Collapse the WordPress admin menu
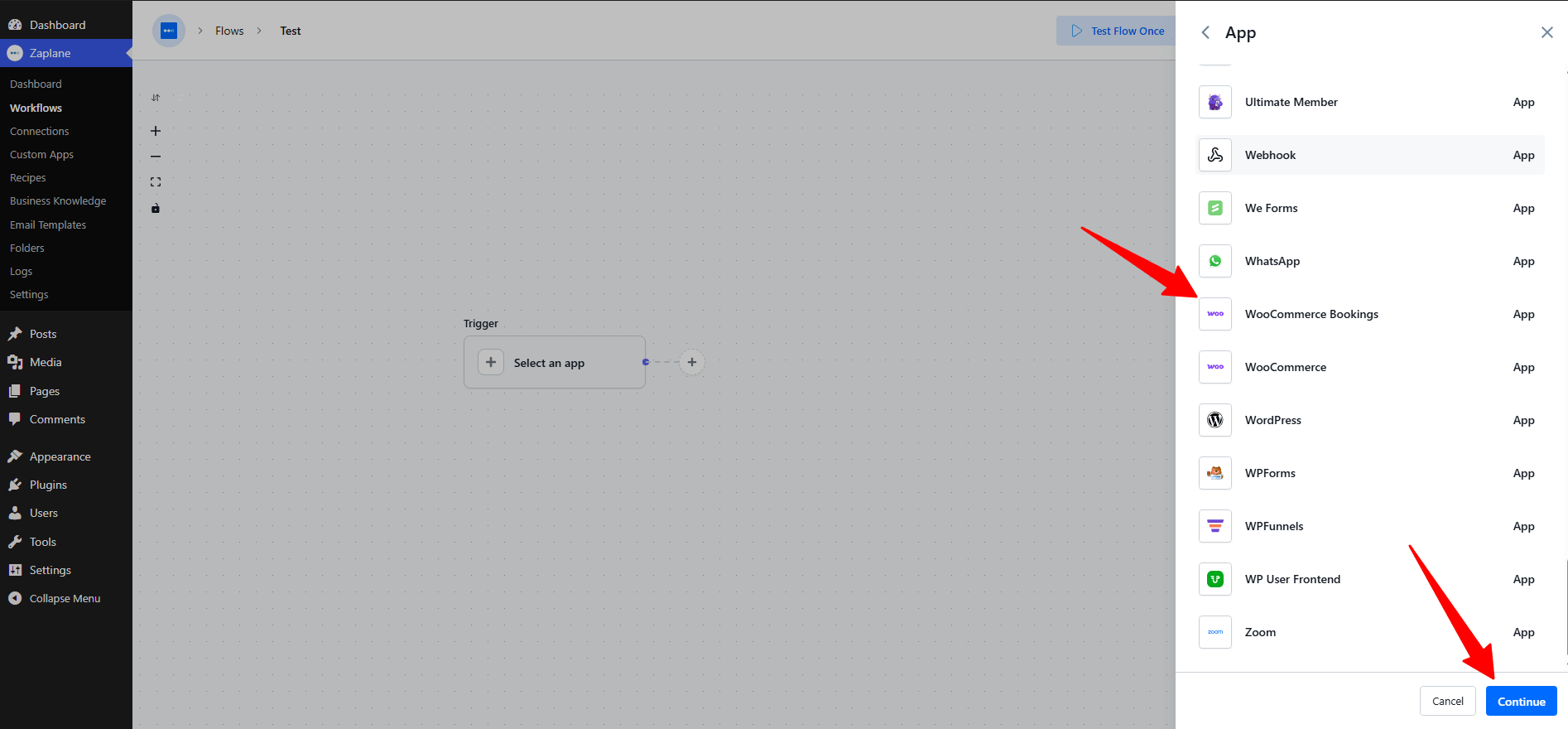The height and width of the screenshot is (729, 1568). pyautogui.click(x=66, y=598)
